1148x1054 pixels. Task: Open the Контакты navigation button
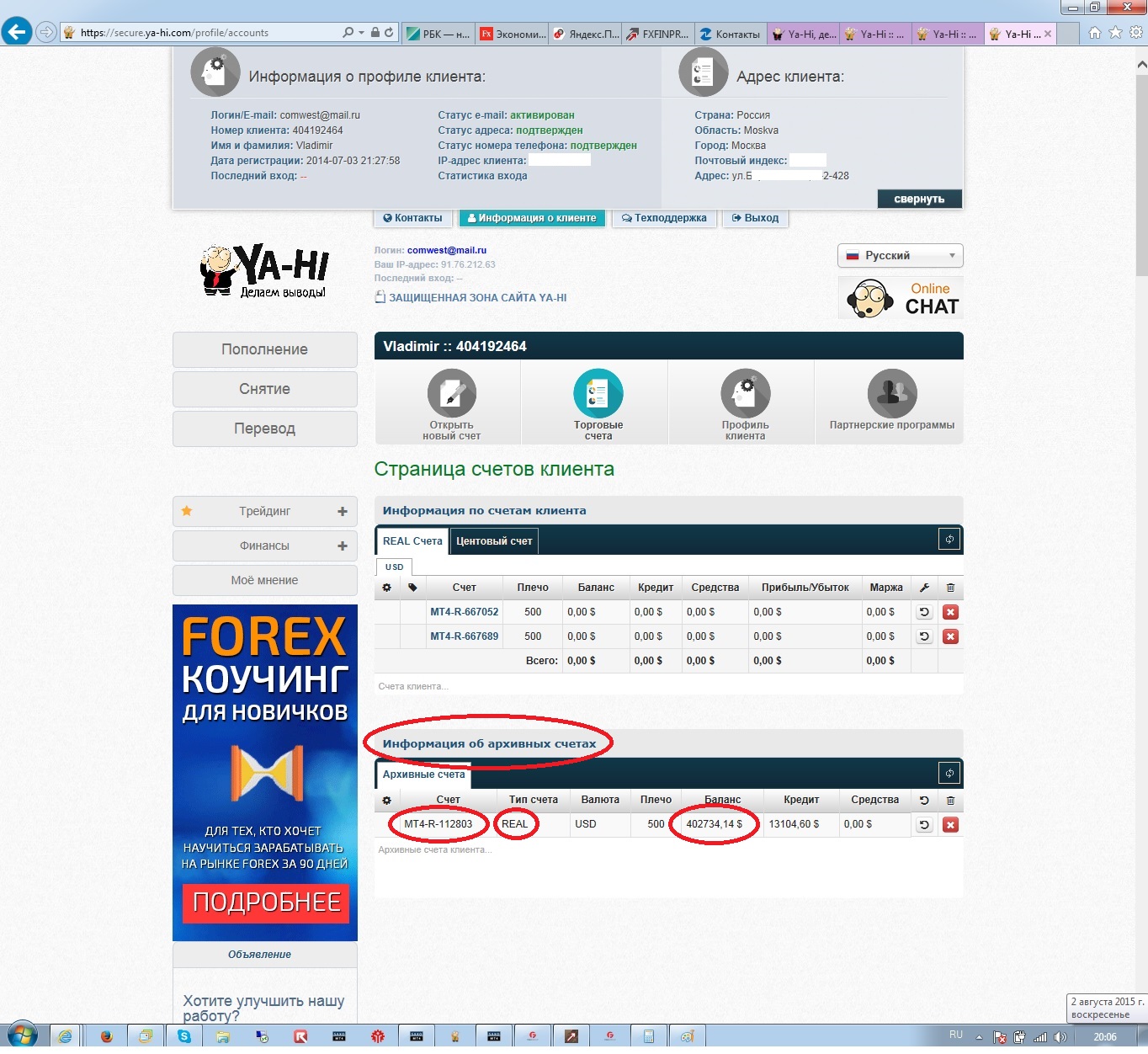coord(412,218)
